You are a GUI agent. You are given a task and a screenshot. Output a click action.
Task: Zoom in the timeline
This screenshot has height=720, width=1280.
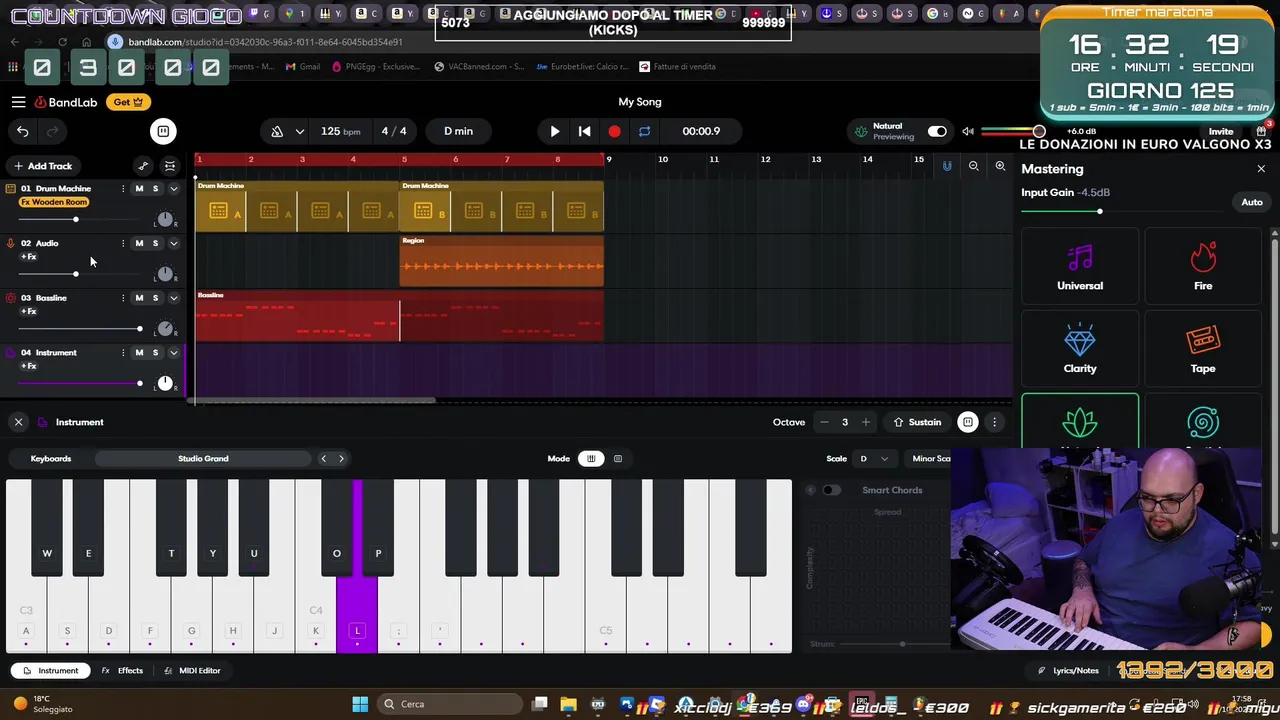[1000, 166]
